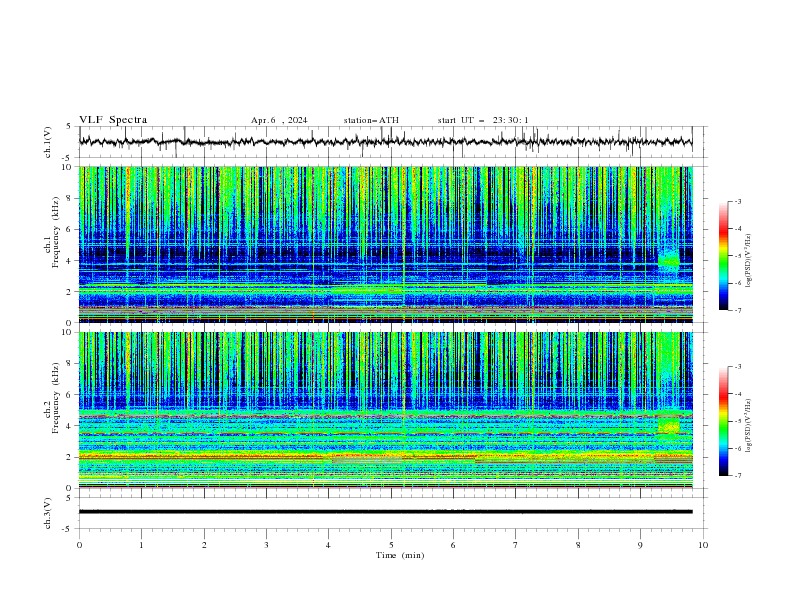Click the "-7" label on ch.2 colorbar

coord(737,475)
